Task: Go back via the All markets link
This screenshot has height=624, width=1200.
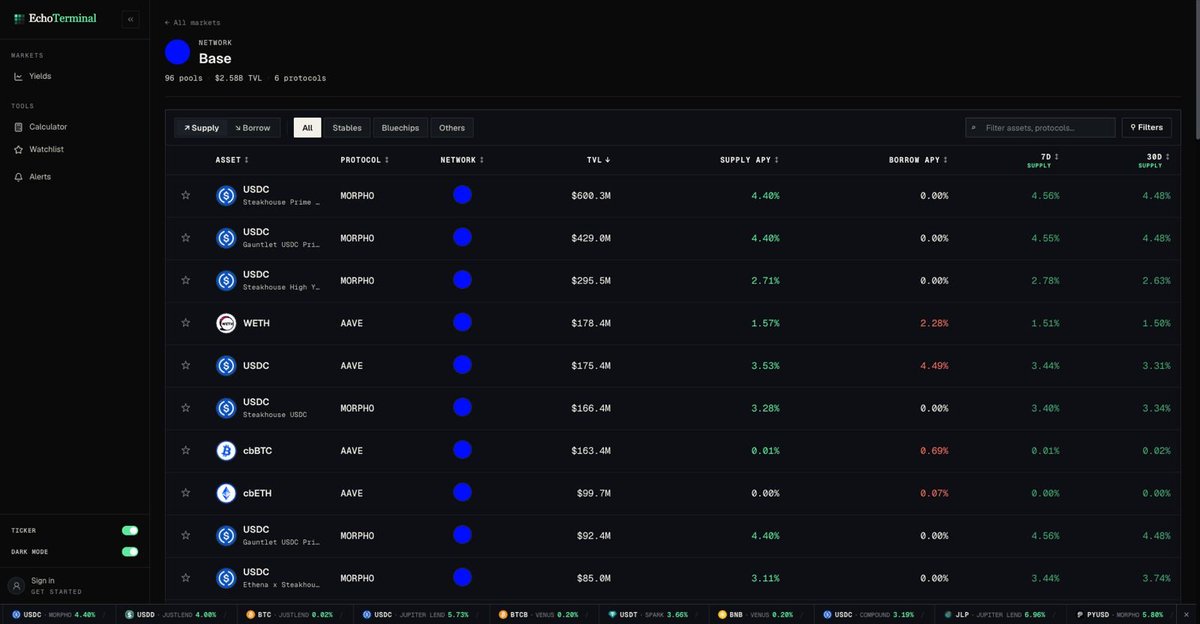Action: click(x=193, y=22)
